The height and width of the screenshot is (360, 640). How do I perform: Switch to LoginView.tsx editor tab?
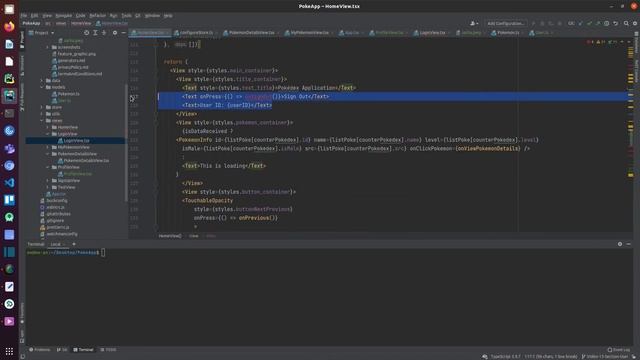pos(432,33)
